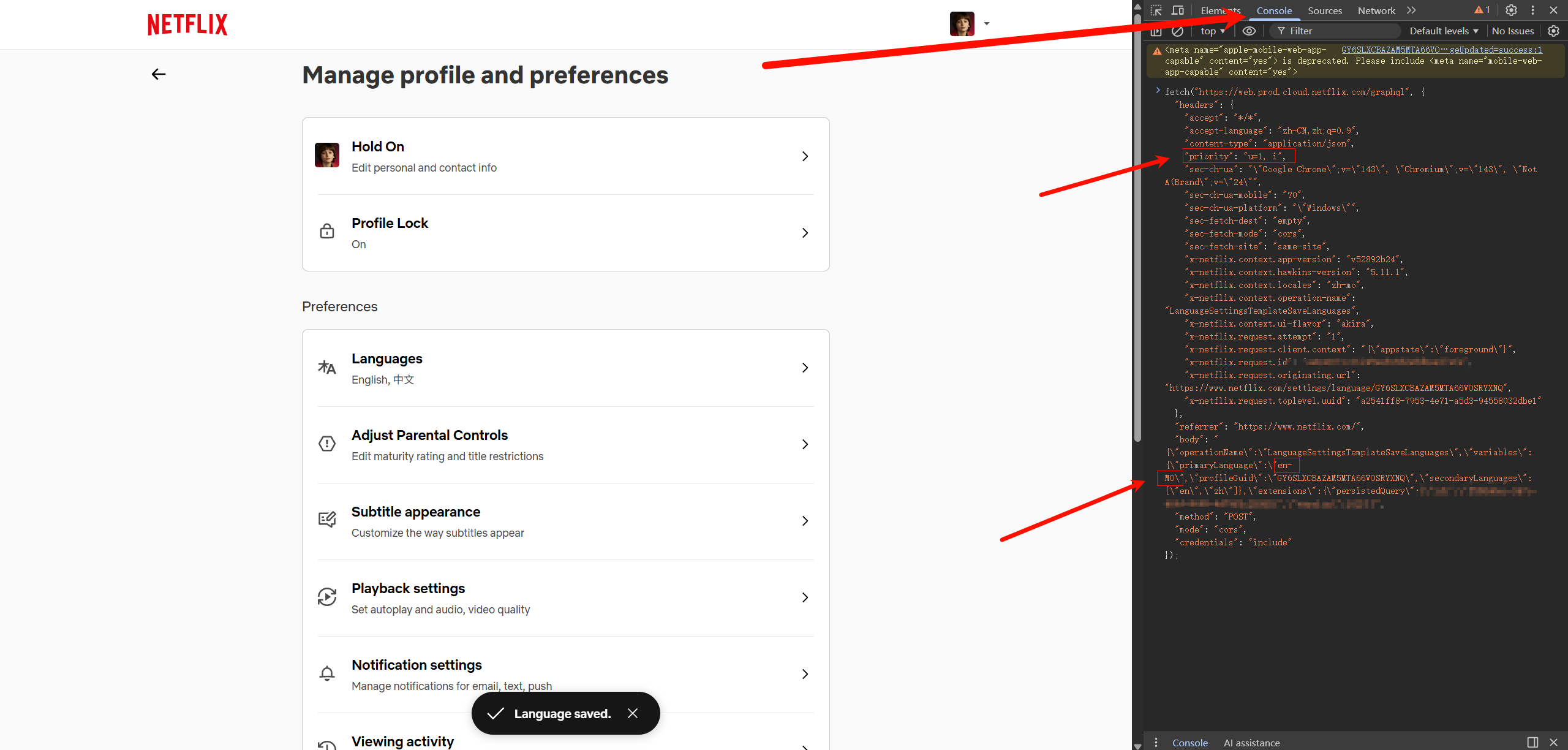Switch to the Network tab

[x=1376, y=10]
